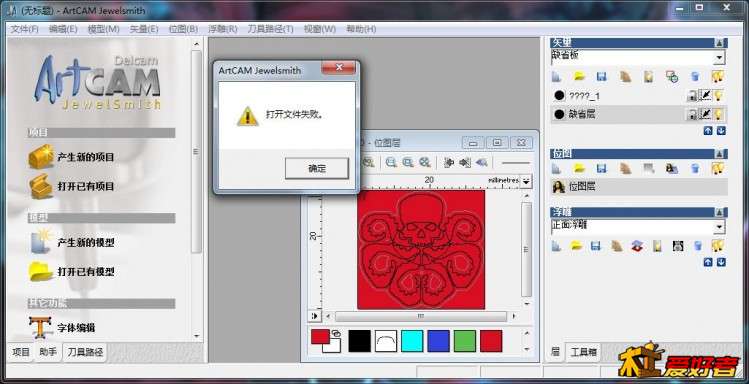Viewport: 749px width, 384px height.
Task: Create new bitmap layer in 位图 panel
Action: pos(556,168)
